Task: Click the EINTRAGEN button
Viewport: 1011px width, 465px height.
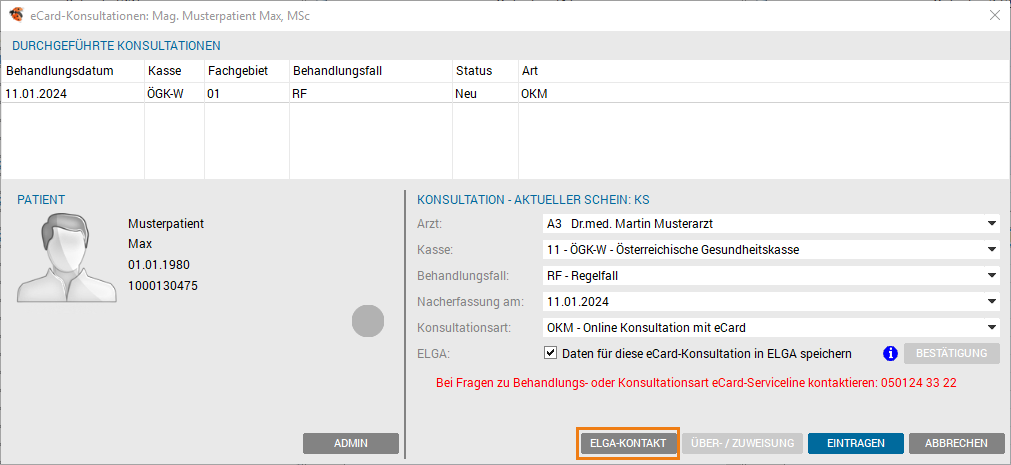Action: click(x=856, y=443)
